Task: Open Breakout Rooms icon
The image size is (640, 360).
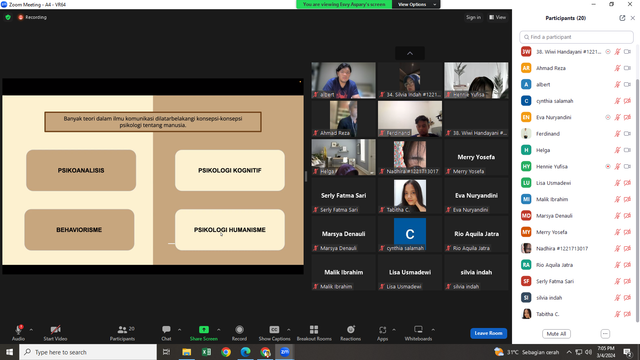Action: pyautogui.click(x=314, y=329)
